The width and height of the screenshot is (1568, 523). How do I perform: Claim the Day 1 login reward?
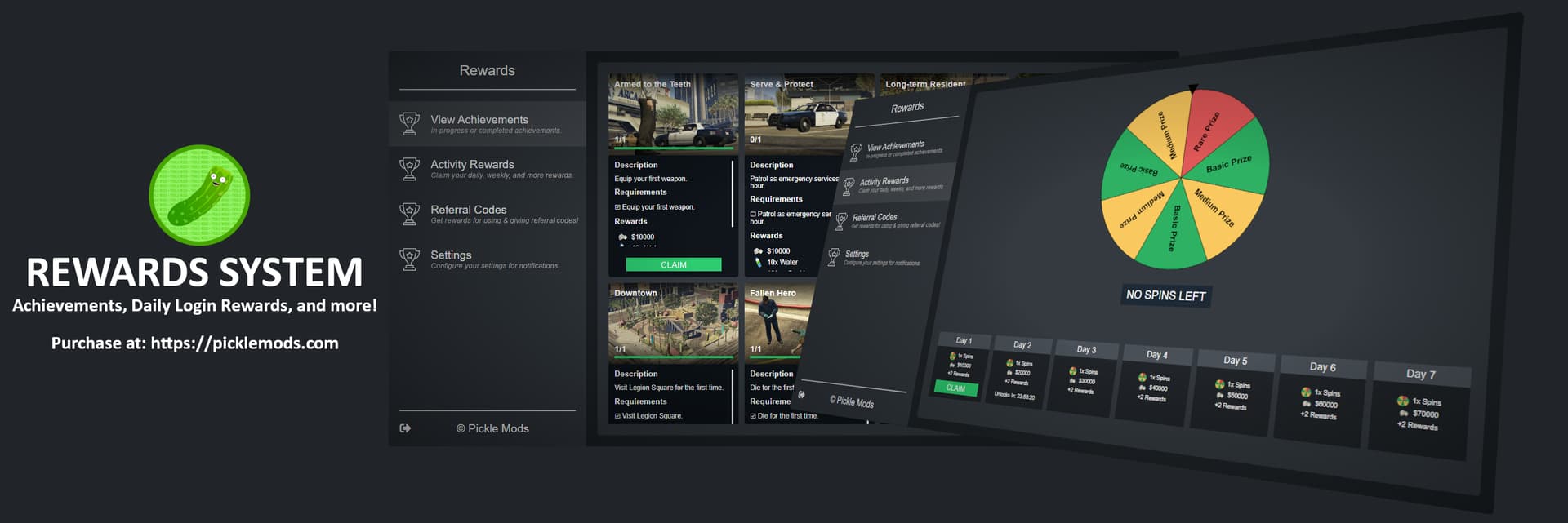(x=955, y=388)
